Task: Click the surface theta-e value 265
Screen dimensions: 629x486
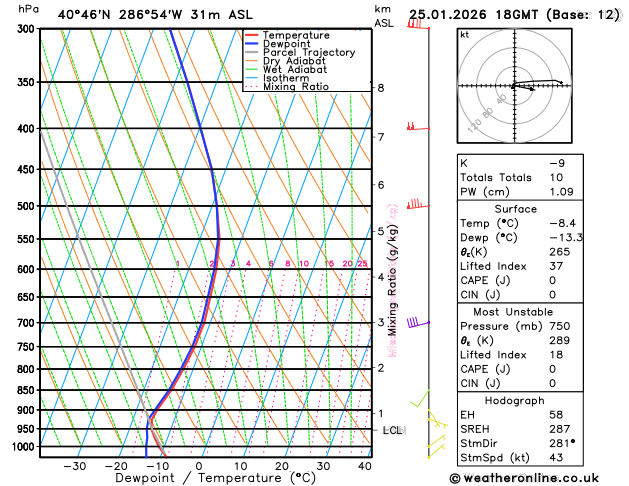Action: (560, 252)
